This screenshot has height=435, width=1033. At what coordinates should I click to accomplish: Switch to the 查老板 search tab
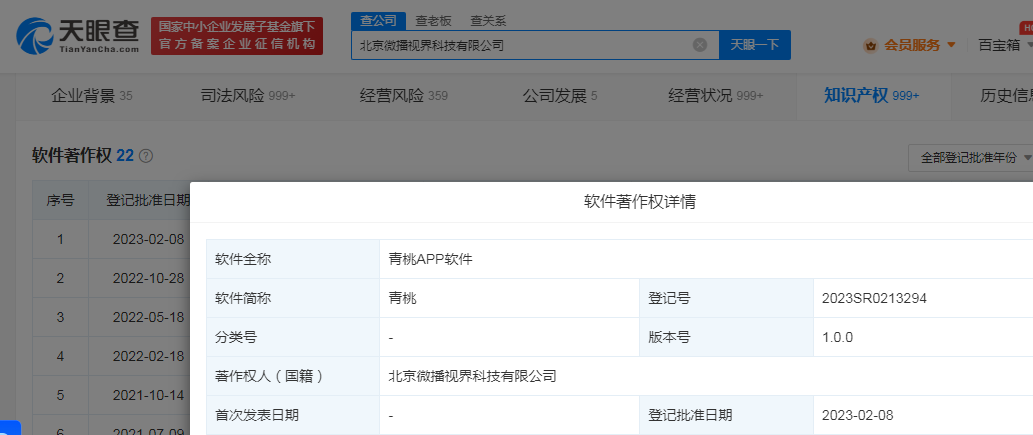(x=434, y=20)
